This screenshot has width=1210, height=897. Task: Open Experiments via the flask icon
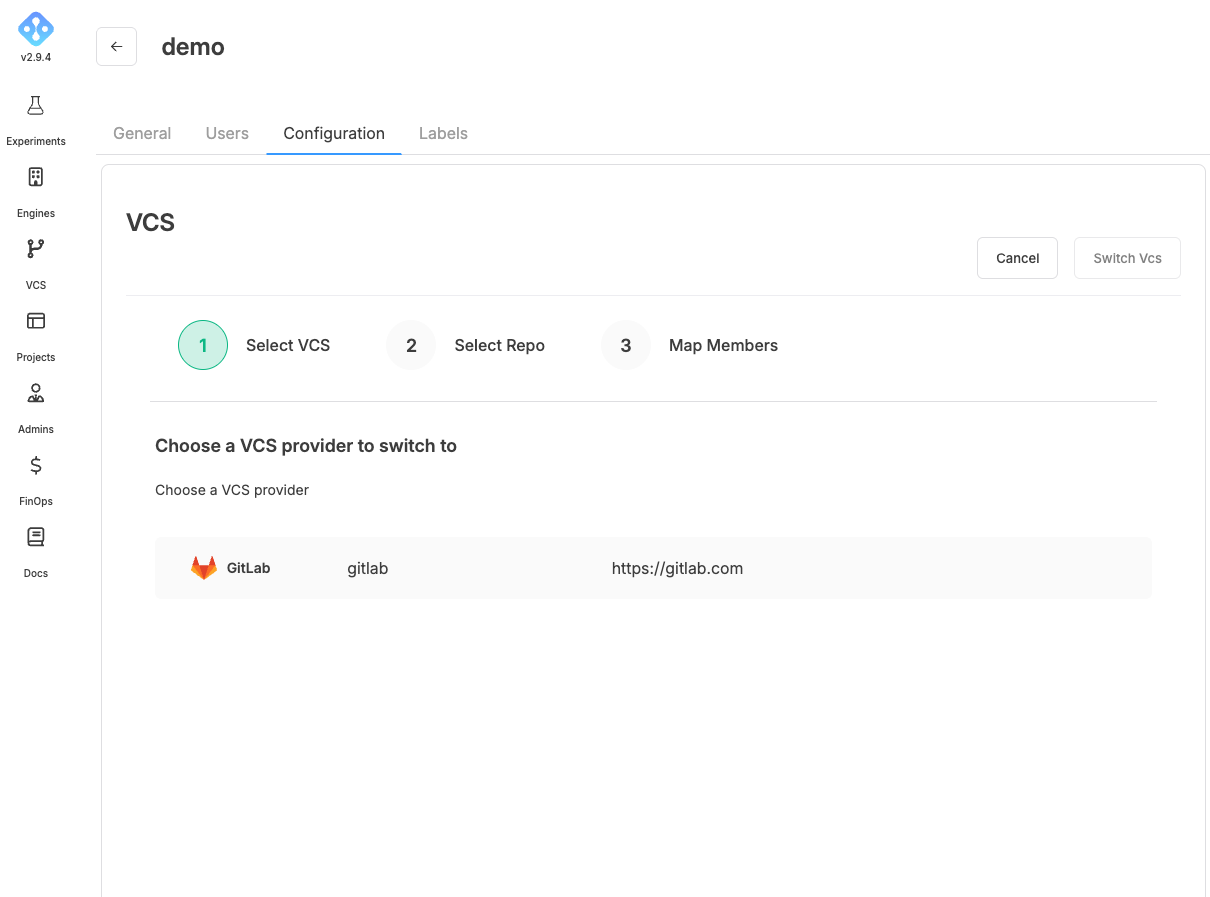point(36,105)
